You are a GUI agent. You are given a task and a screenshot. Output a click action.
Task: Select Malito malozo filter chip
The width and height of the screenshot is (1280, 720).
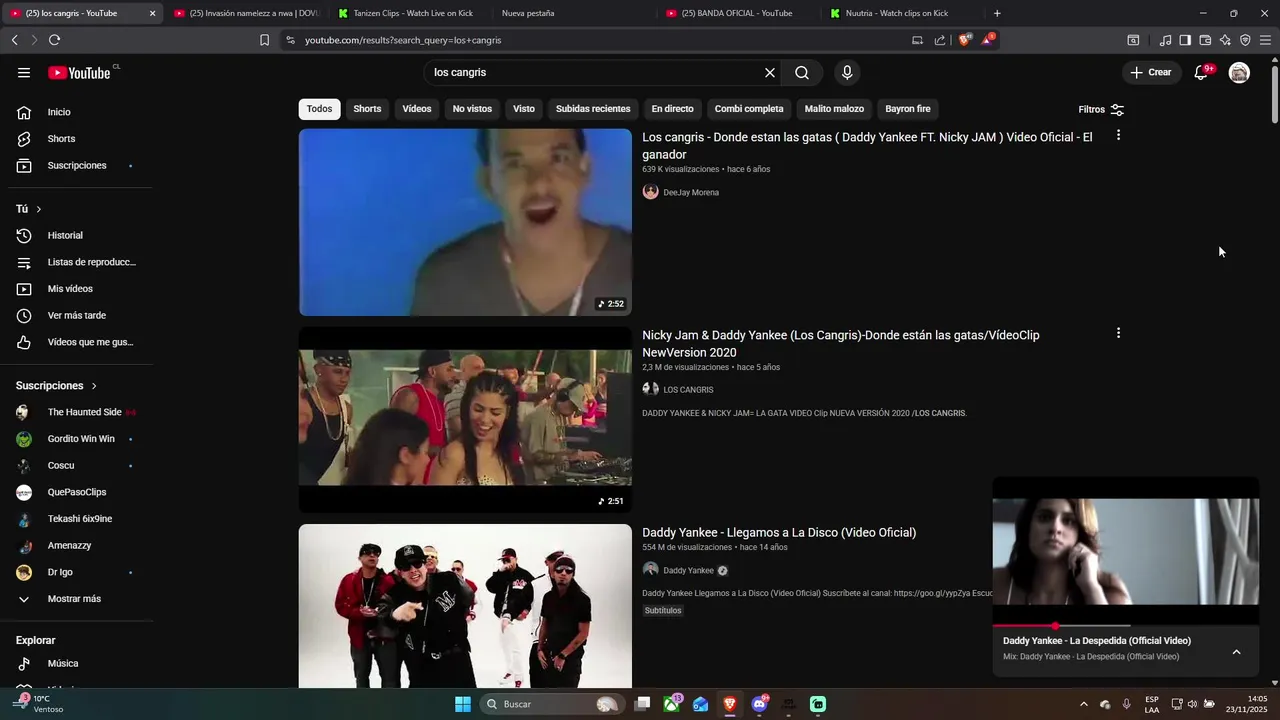[x=834, y=109]
